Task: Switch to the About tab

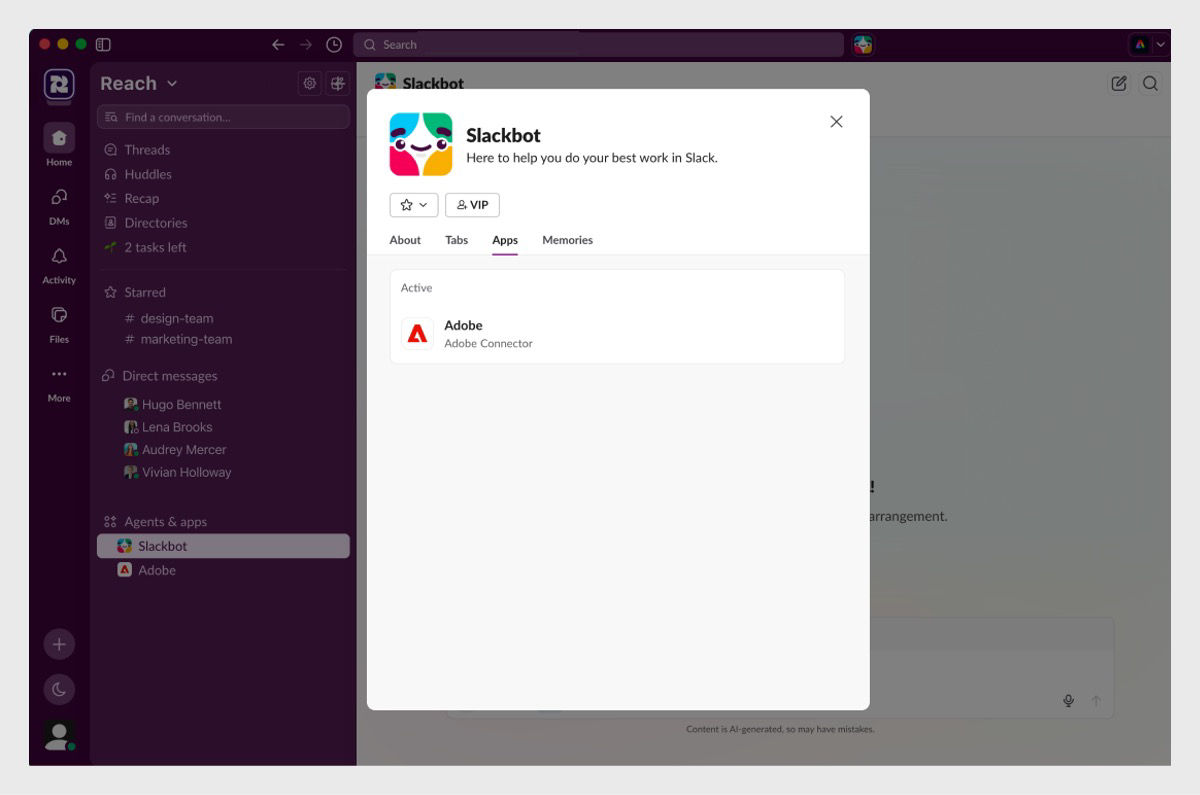Action: (405, 240)
